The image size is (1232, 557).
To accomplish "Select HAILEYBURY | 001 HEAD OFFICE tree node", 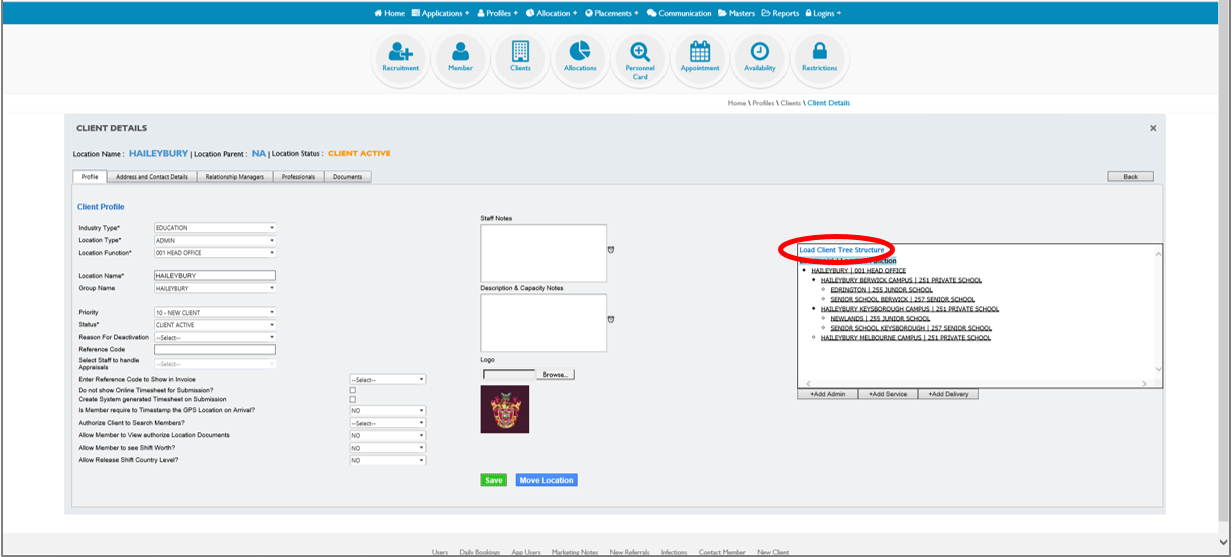I will (858, 270).
